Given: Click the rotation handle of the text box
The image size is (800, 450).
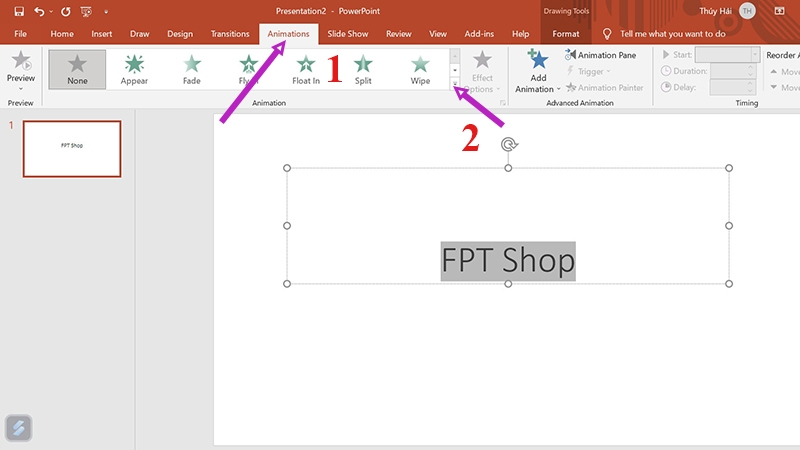Looking at the screenshot, I should 508,145.
